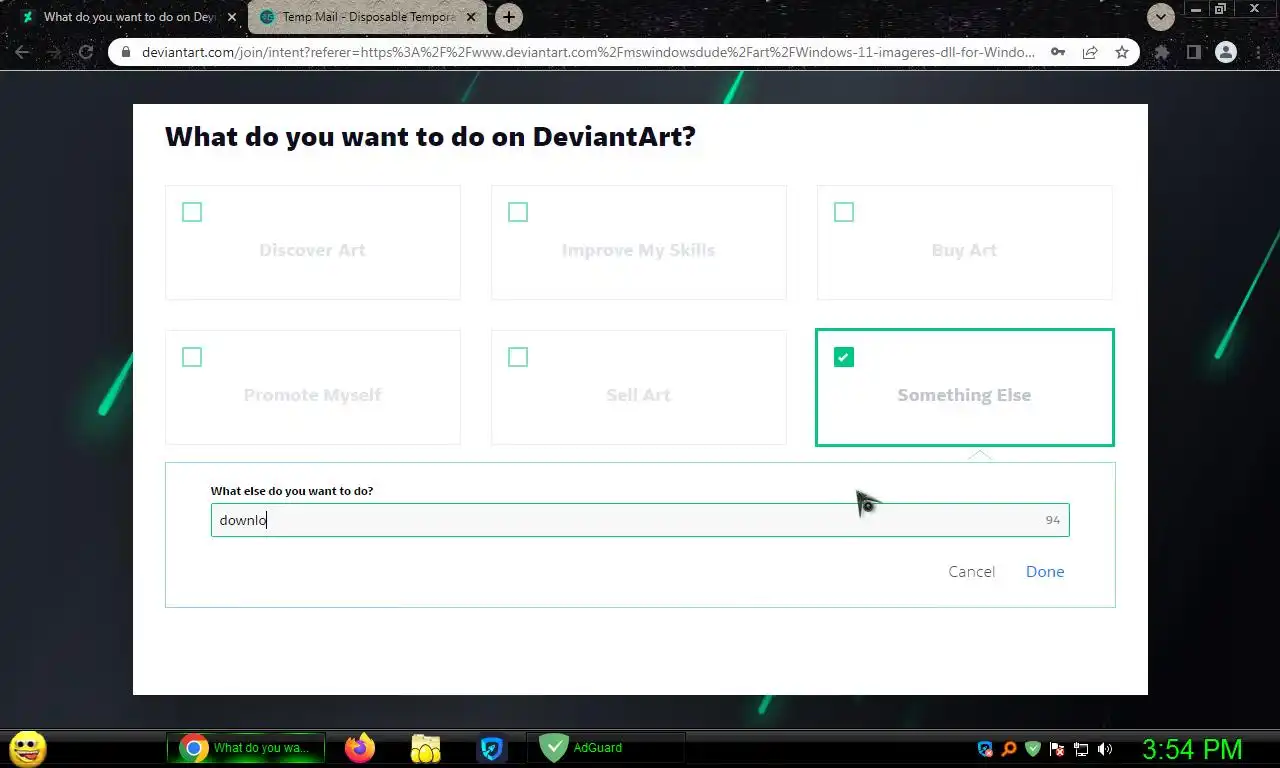The image size is (1280, 768).
Task: Expand the tab search dropdown arrow
Action: (1160, 17)
